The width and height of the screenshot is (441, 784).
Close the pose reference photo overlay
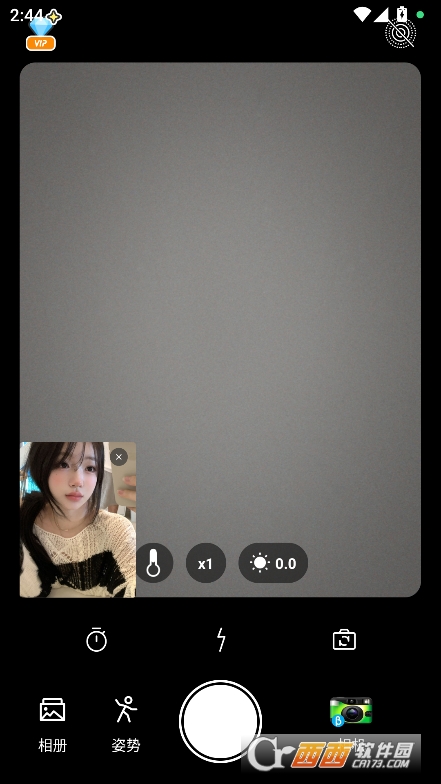coord(118,457)
